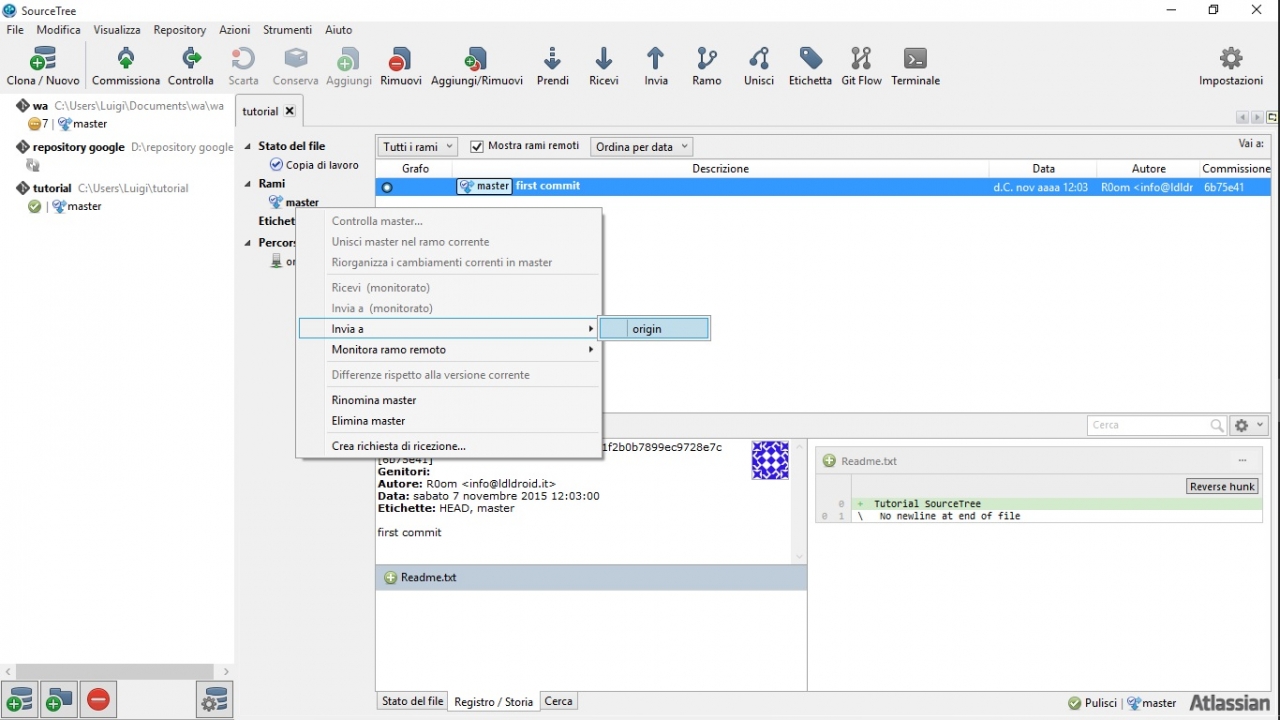Click the Ricevi (pull) toolbar icon

coord(603,59)
